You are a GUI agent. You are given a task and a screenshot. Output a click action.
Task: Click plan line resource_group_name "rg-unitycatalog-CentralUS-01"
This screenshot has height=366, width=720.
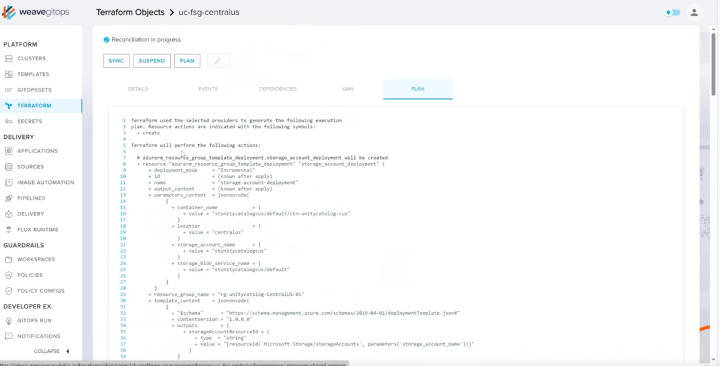226,294
